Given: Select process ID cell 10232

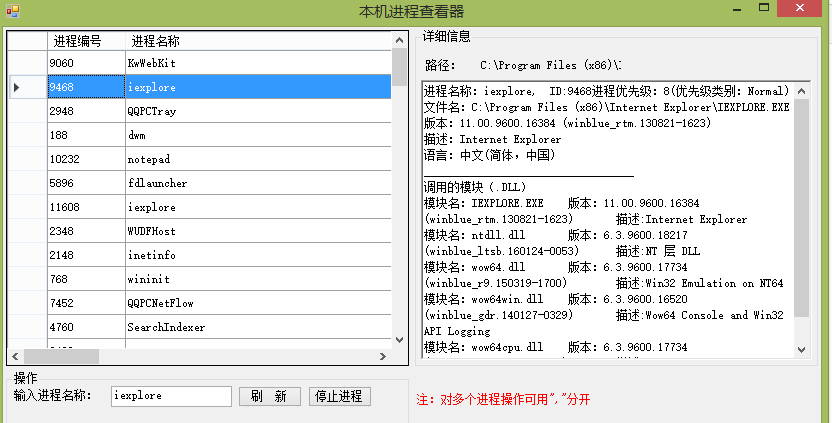Looking at the screenshot, I should pyautogui.click(x=86, y=159).
